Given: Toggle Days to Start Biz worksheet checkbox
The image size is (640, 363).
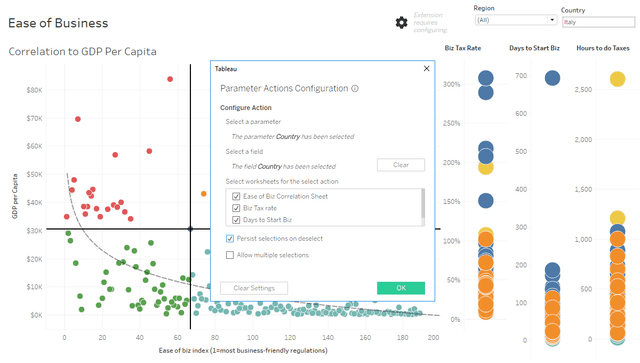Looking at the screenshot, I should pos(236,220).
